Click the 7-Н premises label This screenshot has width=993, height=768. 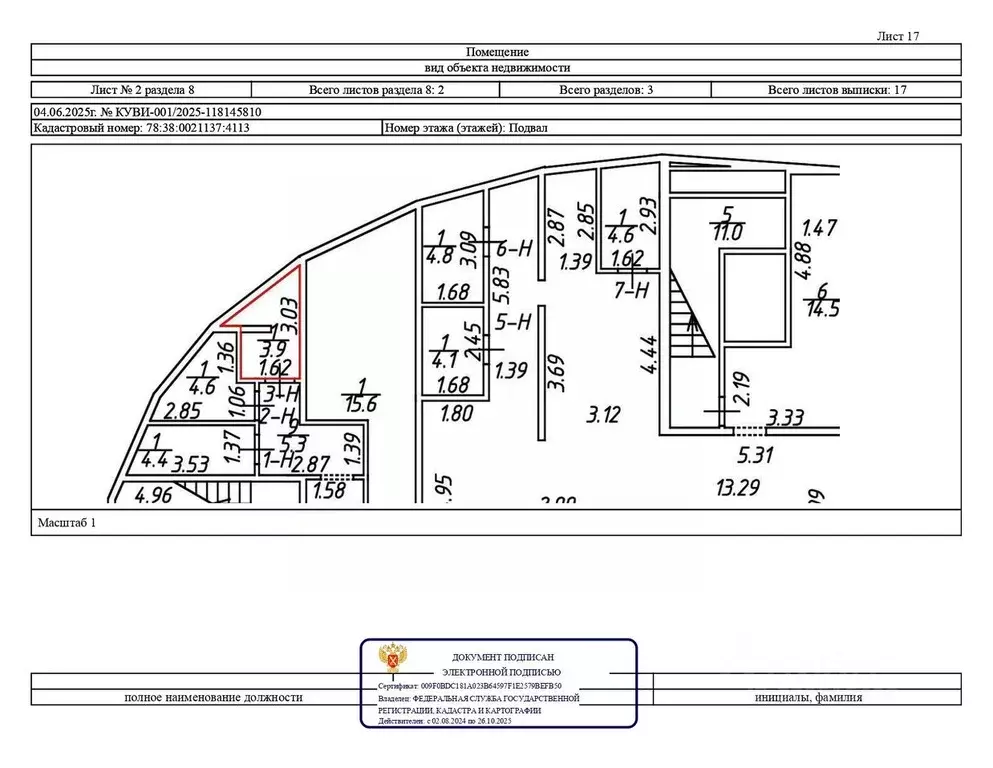click(x=632, y=290)
